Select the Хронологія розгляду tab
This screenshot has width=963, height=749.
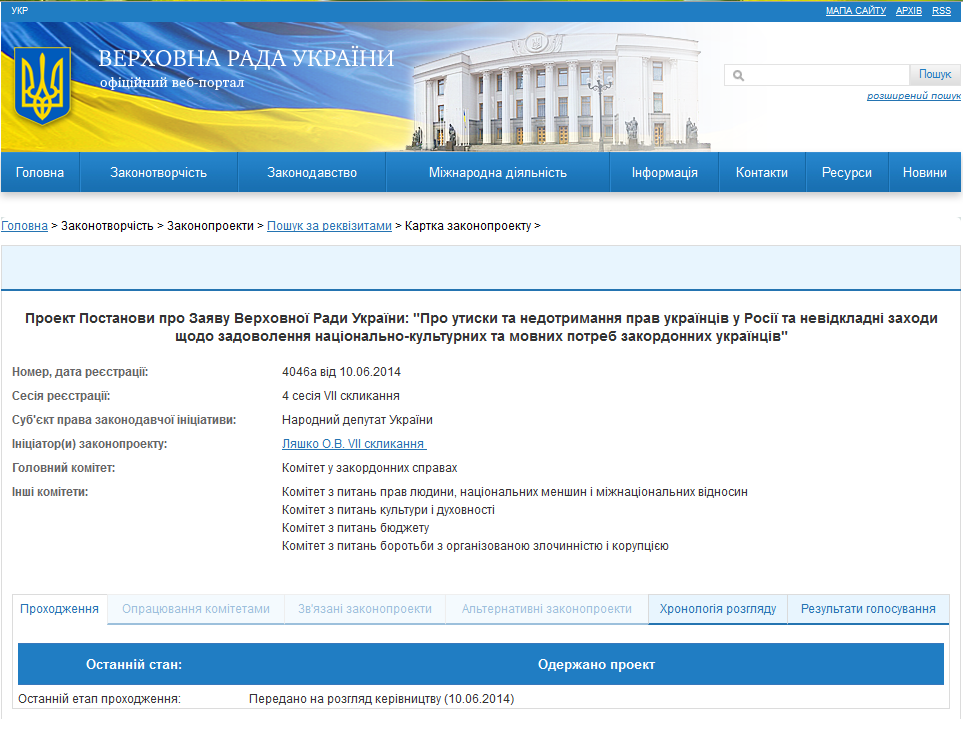point(718,609)
